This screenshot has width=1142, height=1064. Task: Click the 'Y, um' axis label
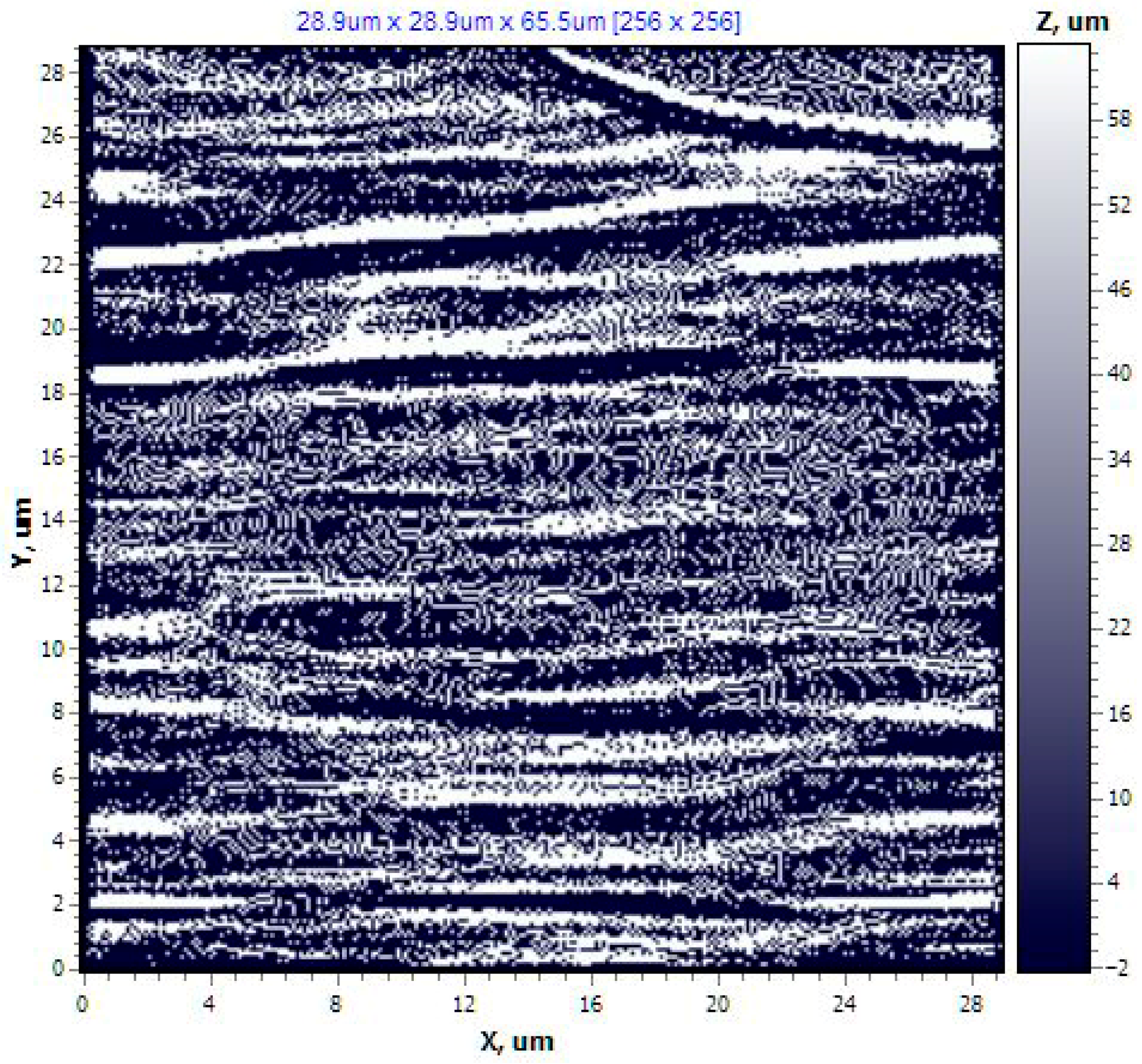pos(22,533)
